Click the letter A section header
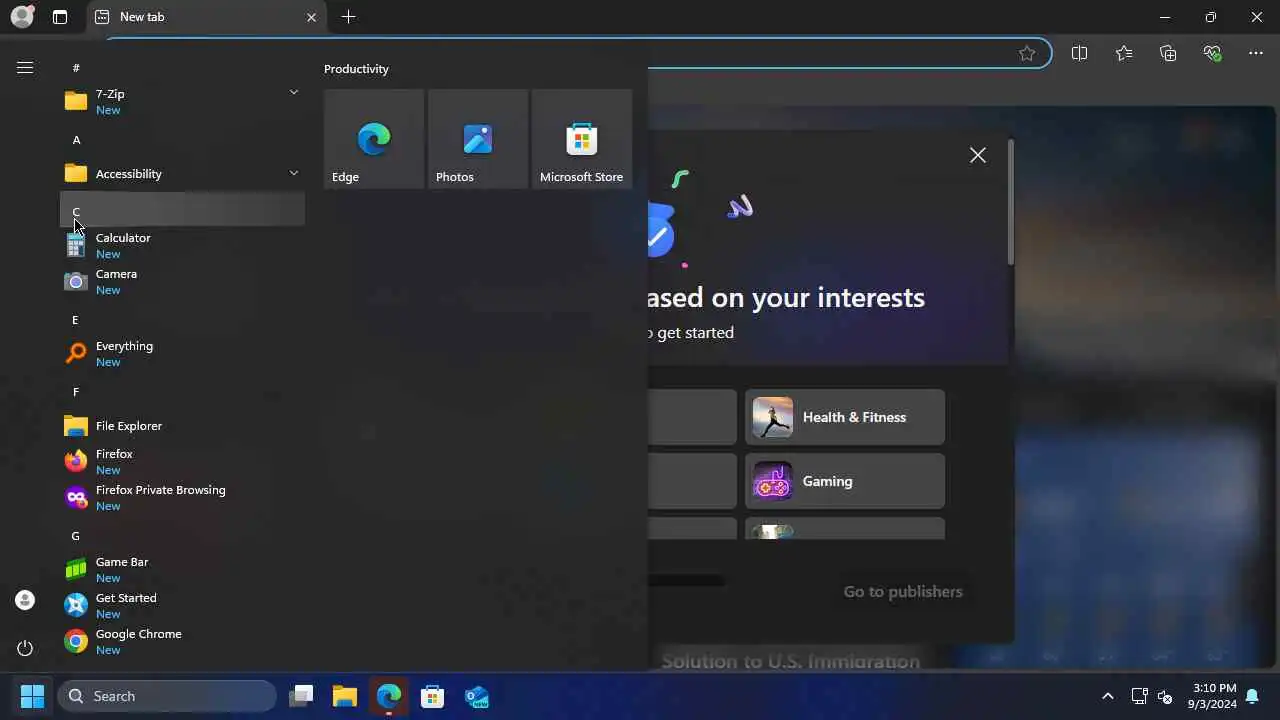The height and width of the screenshot is (720, 1280). (x=182, y=139)
